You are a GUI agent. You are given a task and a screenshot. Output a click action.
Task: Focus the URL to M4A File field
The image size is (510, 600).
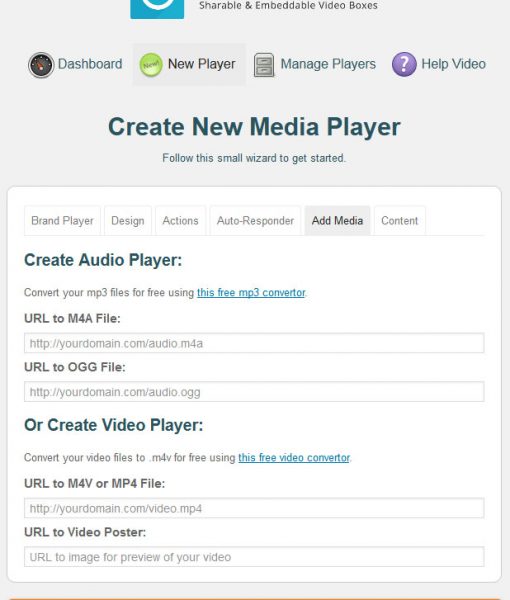coord(254,343)
